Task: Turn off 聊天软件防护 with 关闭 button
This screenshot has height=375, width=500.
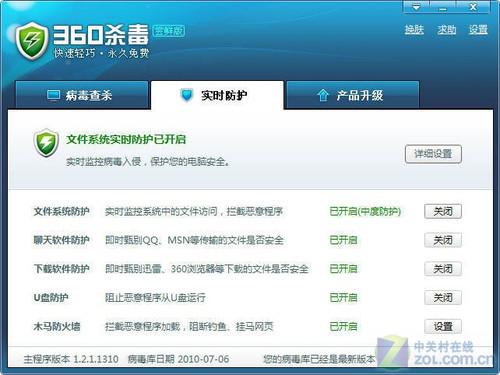Action: (443, 240)
